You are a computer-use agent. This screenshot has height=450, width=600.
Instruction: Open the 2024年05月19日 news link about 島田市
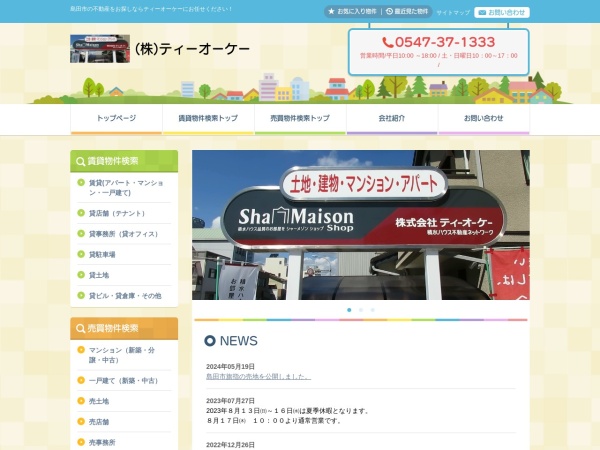click(258, 377)
